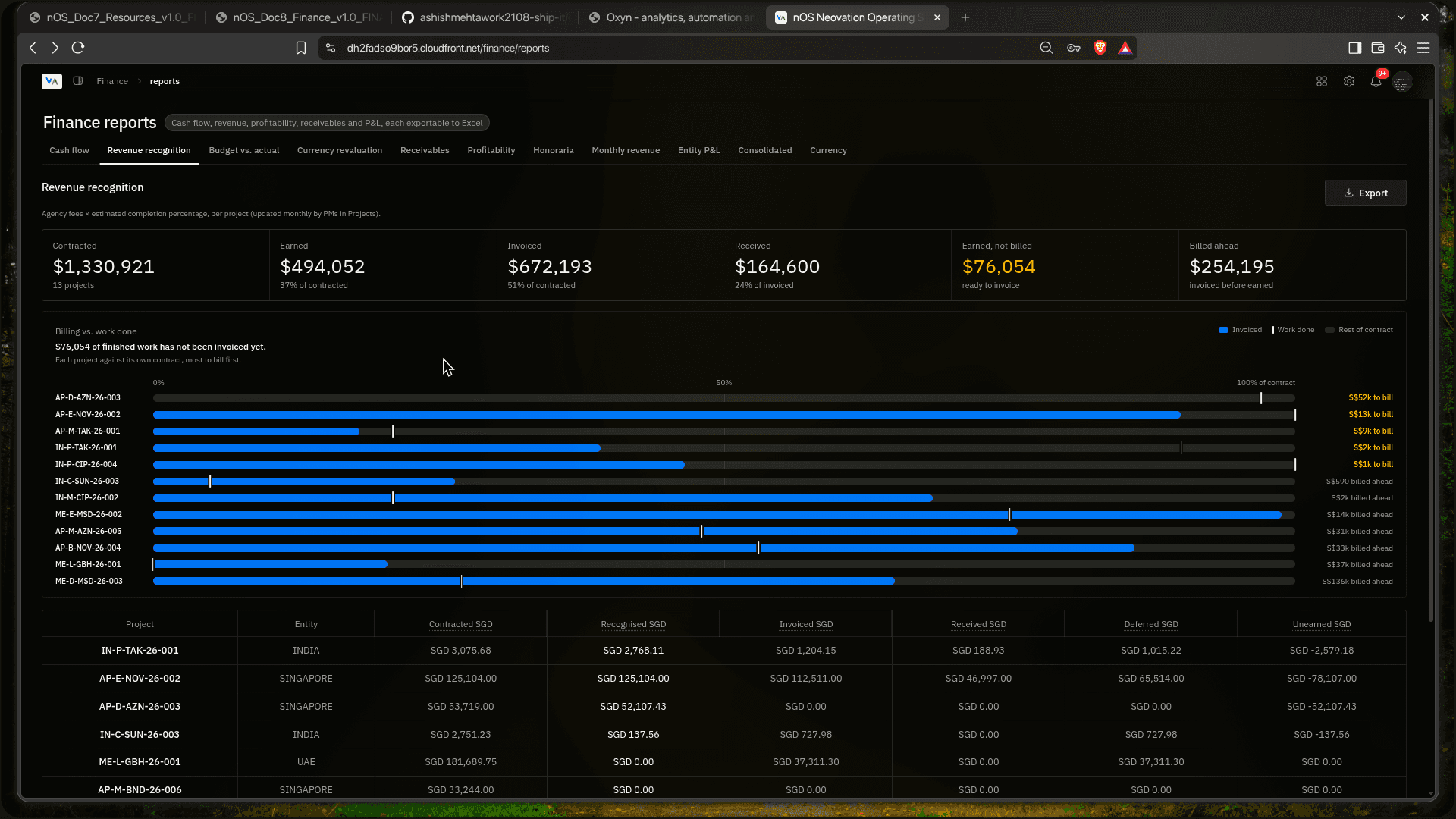Open the Monthly revenue tab

point(626,150)
